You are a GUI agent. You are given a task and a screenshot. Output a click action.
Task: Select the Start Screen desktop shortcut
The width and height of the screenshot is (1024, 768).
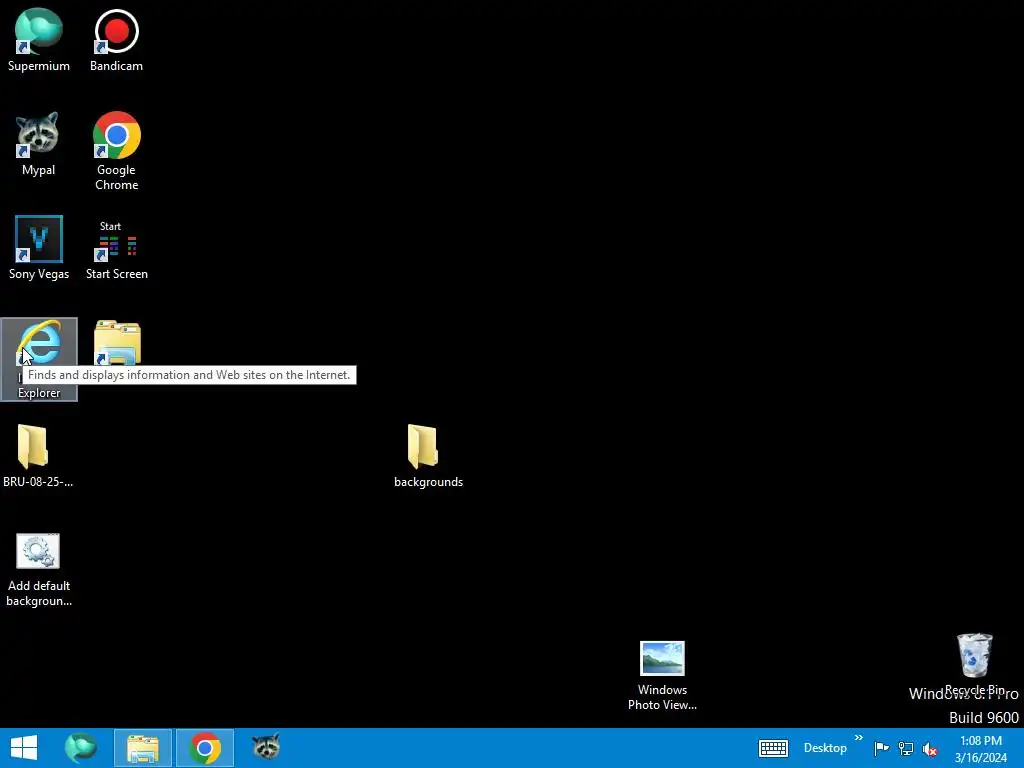coord(116,251)
